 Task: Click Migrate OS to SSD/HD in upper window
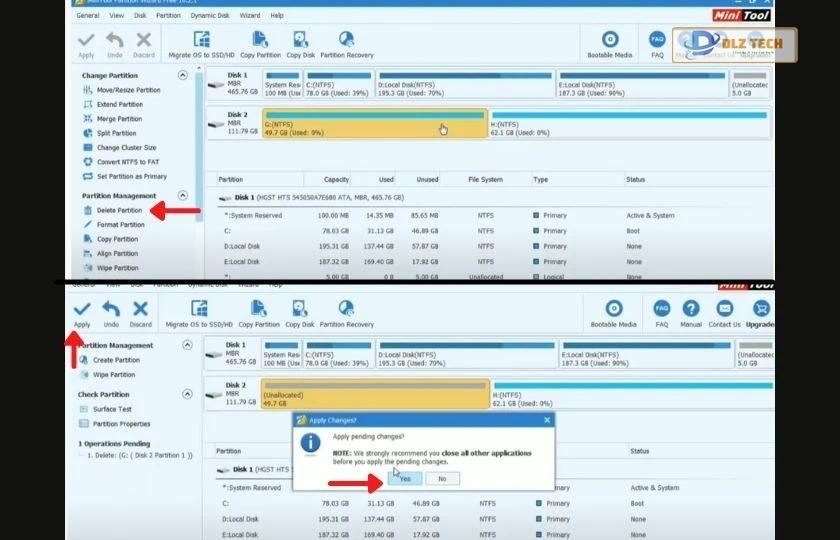[x=201, y=45]
